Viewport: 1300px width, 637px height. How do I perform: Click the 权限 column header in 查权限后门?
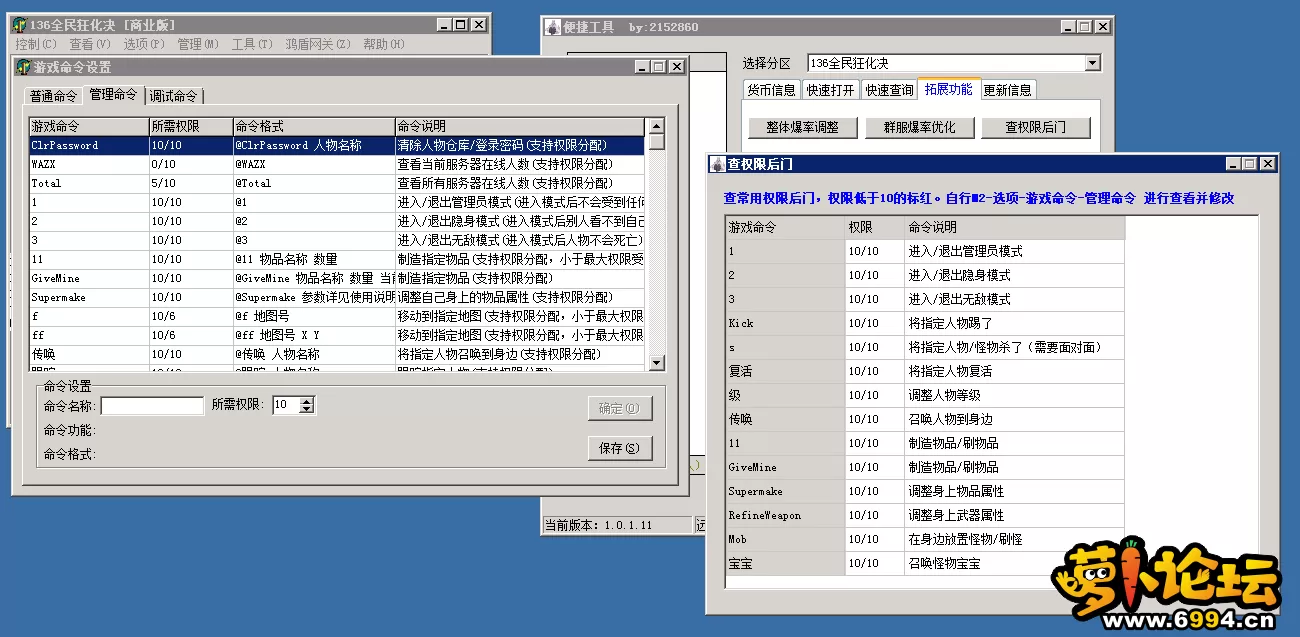click(x=875, y=227)
